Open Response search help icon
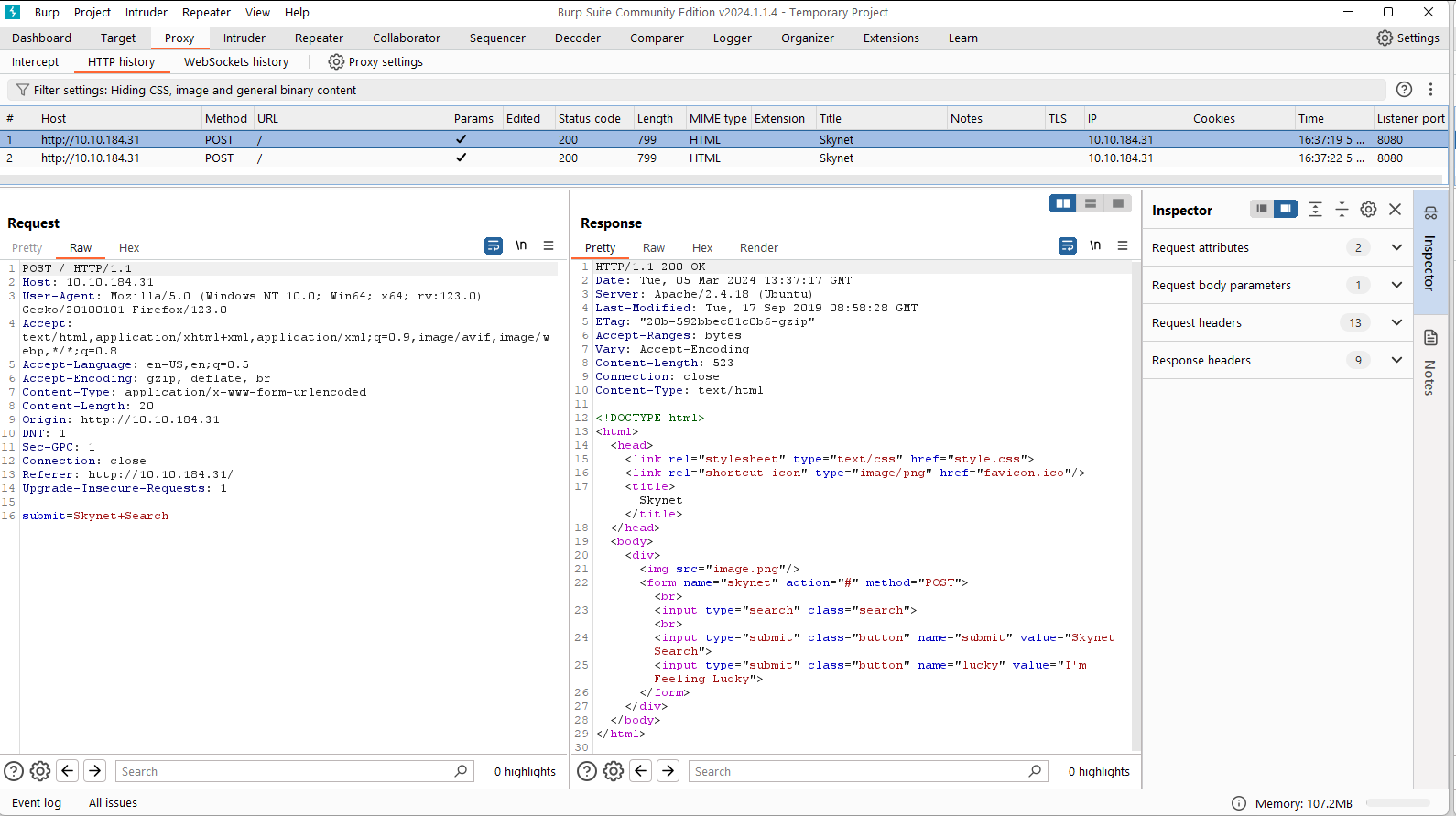Image resolution: width=1456 pixels, height=816 pixels. pyautogui.click(x=587, y=771)
